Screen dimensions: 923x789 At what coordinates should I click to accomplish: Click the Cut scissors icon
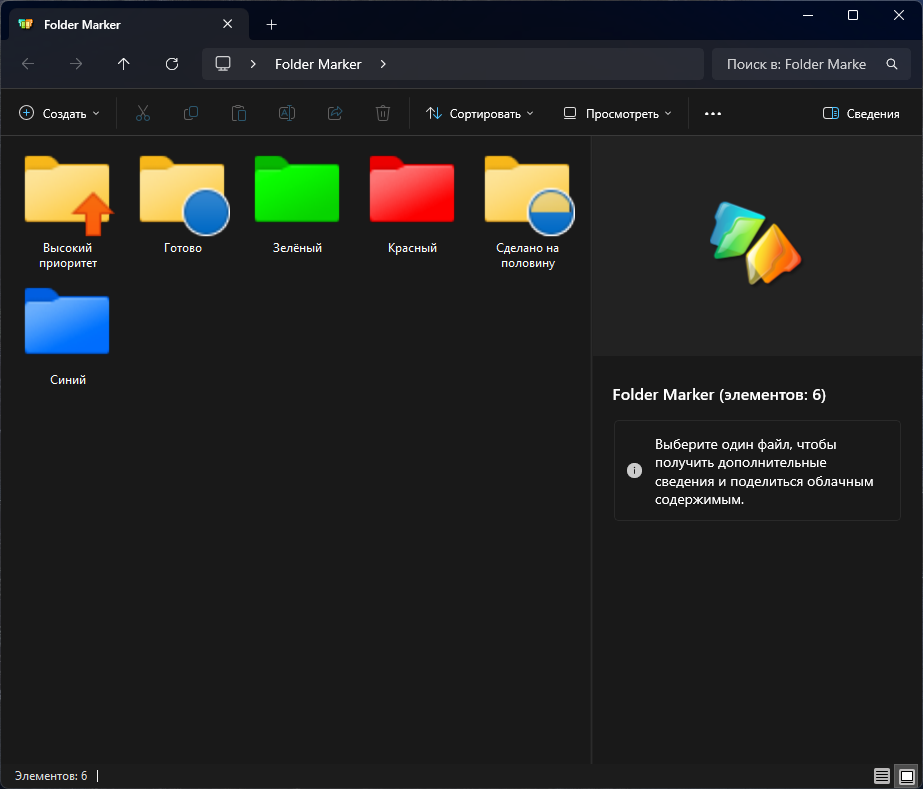click(143, 113)
